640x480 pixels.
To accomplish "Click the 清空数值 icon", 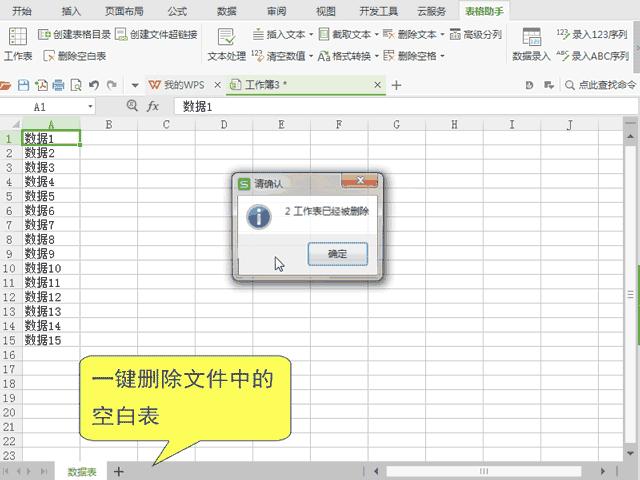I will click(257, 56).
